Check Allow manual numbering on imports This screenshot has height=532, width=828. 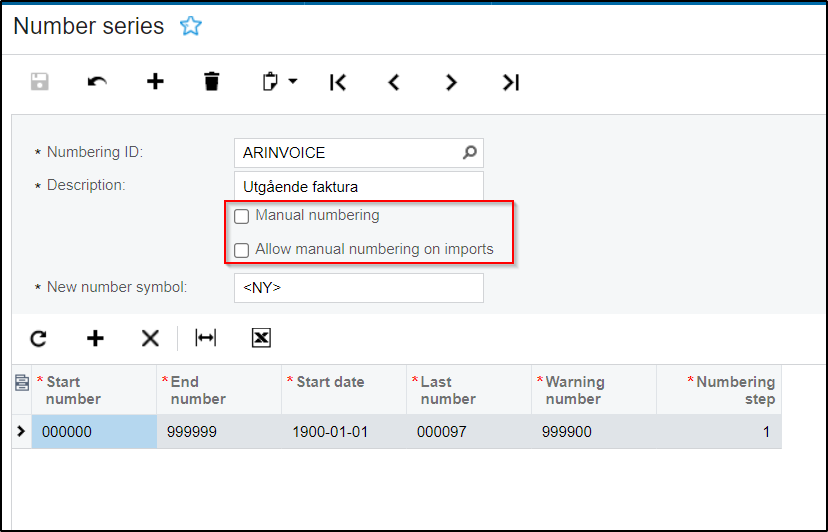(x=241, y=251)
